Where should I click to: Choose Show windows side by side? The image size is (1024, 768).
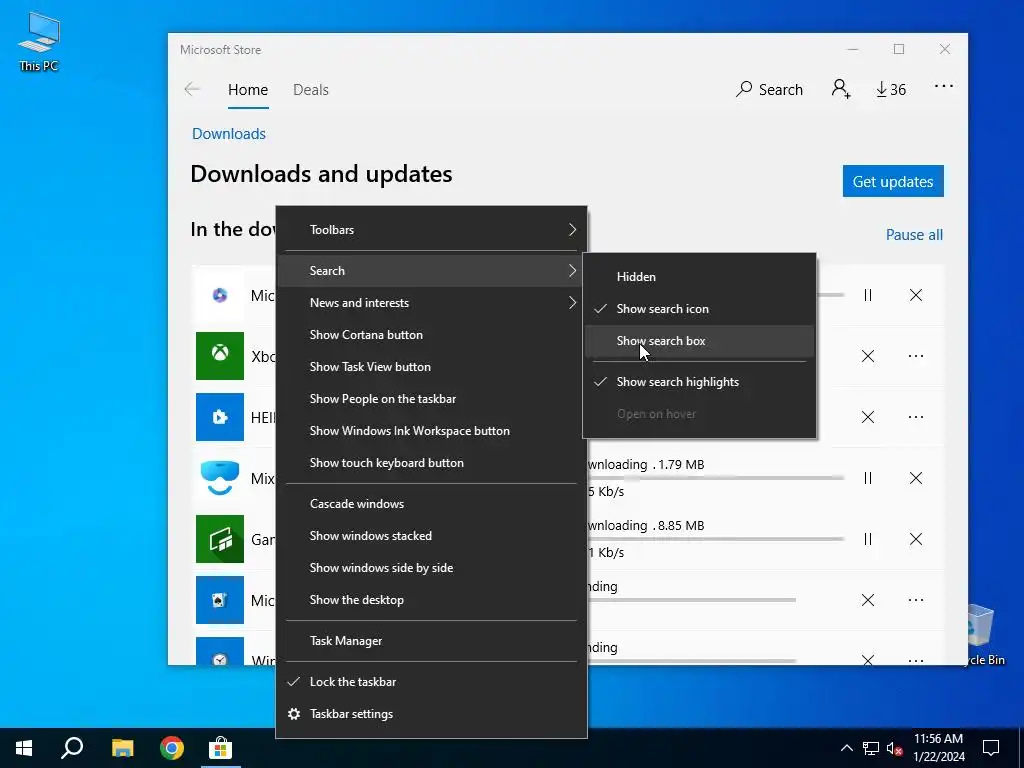coord(432,568)
